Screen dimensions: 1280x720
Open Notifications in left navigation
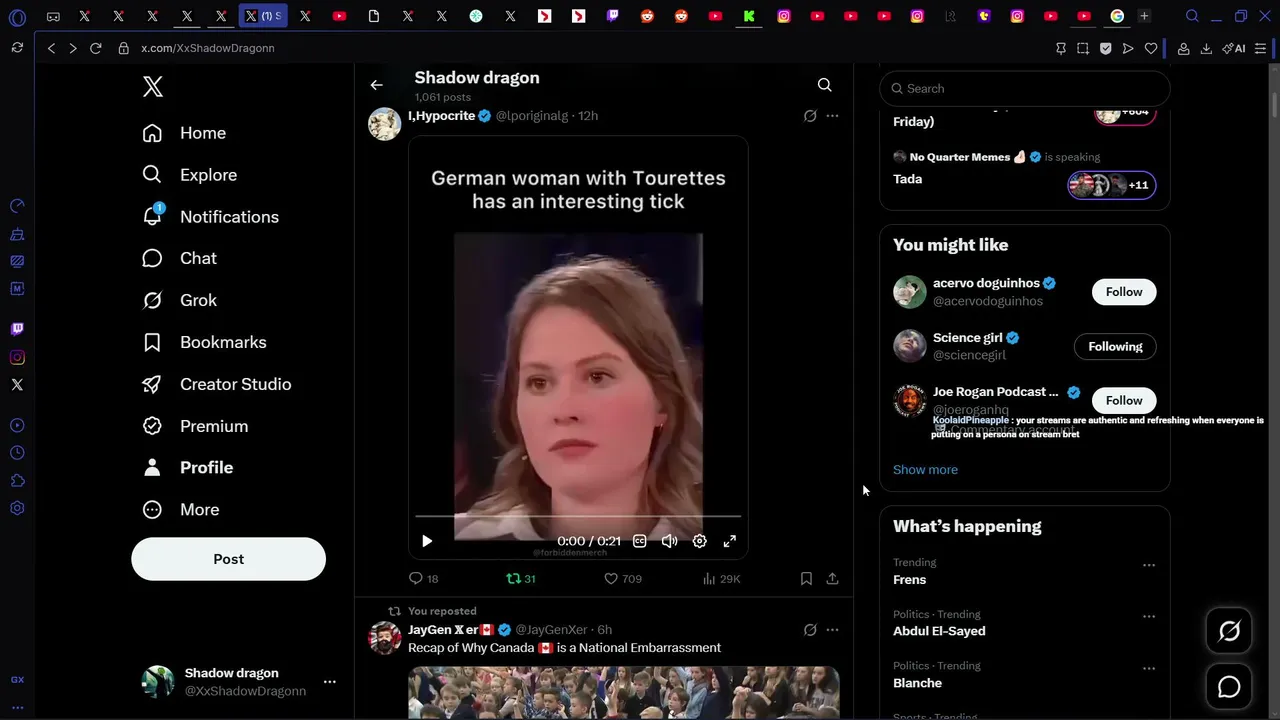211,217
